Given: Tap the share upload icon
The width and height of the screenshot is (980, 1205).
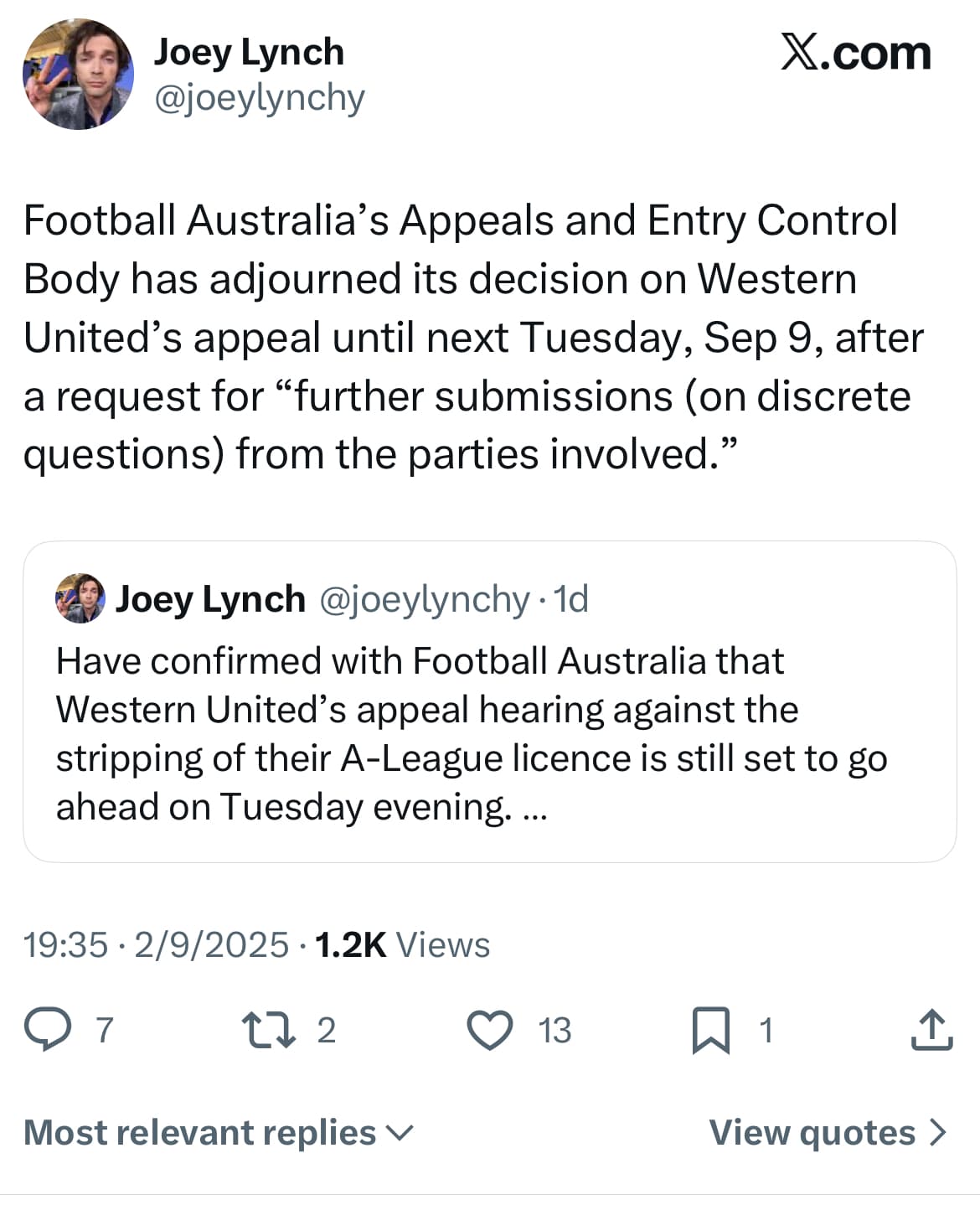Looking at the screenshot, I should (x=931, y=1030).
